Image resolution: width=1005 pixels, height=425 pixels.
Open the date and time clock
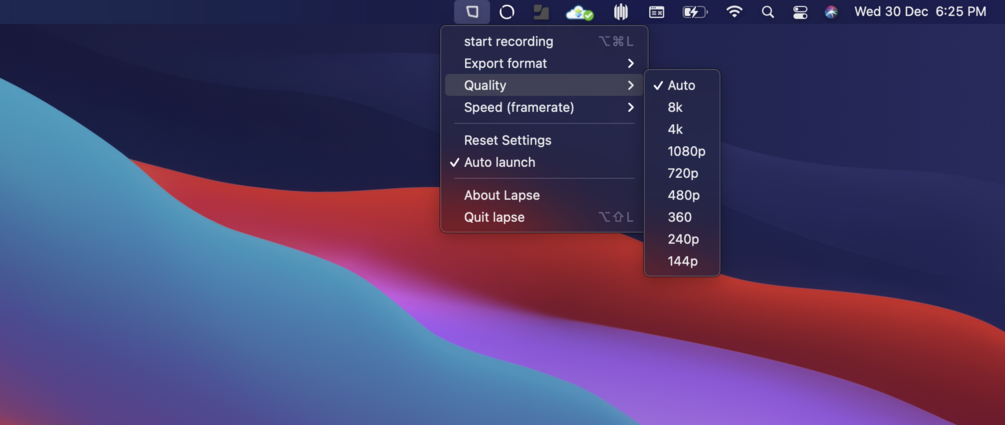pyautogui.click(x=920, y=12)
